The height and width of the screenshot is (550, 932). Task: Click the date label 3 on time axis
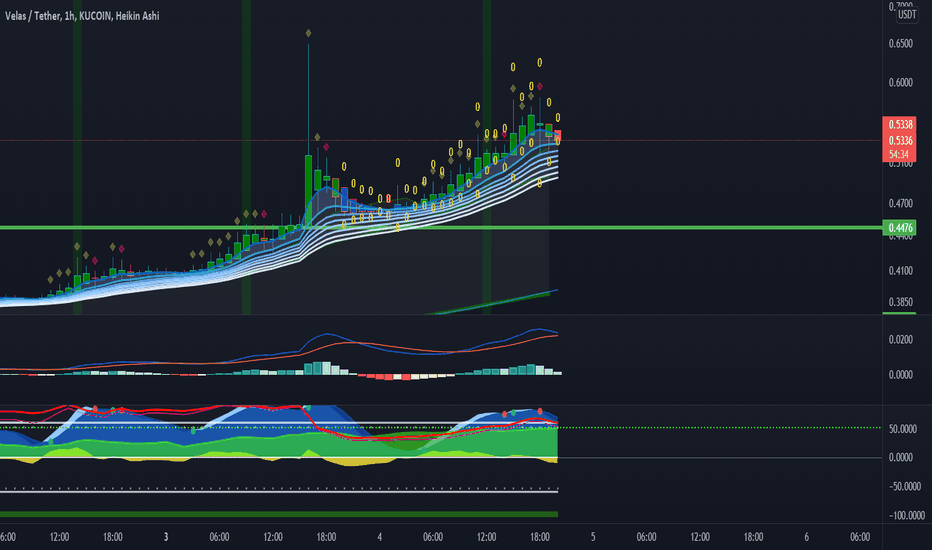point(166,537)
